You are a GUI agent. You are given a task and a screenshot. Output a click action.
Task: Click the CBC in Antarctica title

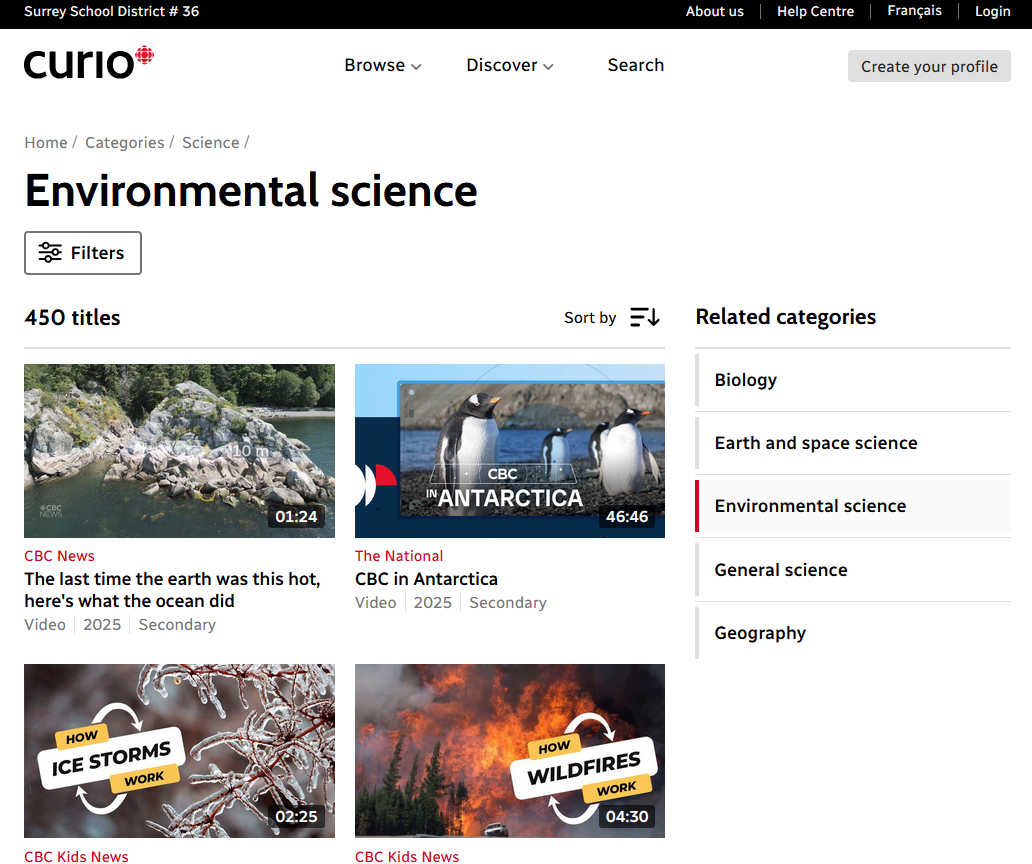426,579
